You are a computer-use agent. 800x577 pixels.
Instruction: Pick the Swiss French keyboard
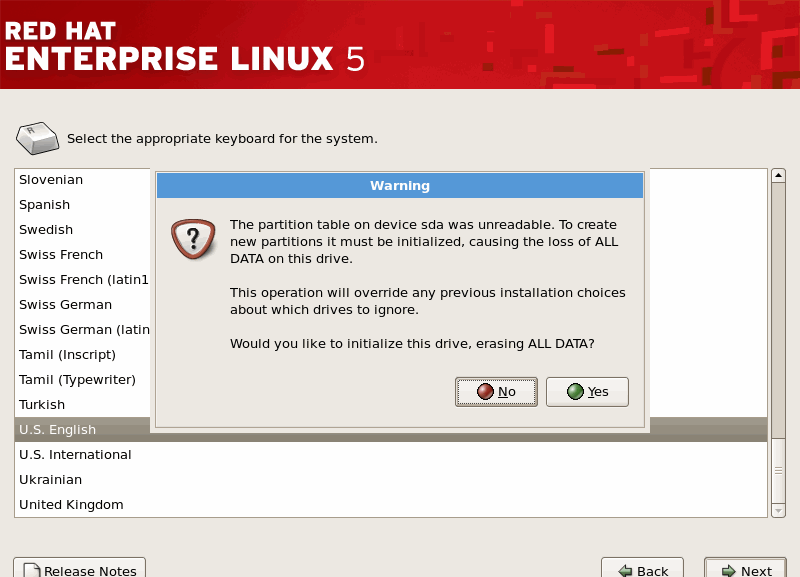tap(61, 255)
